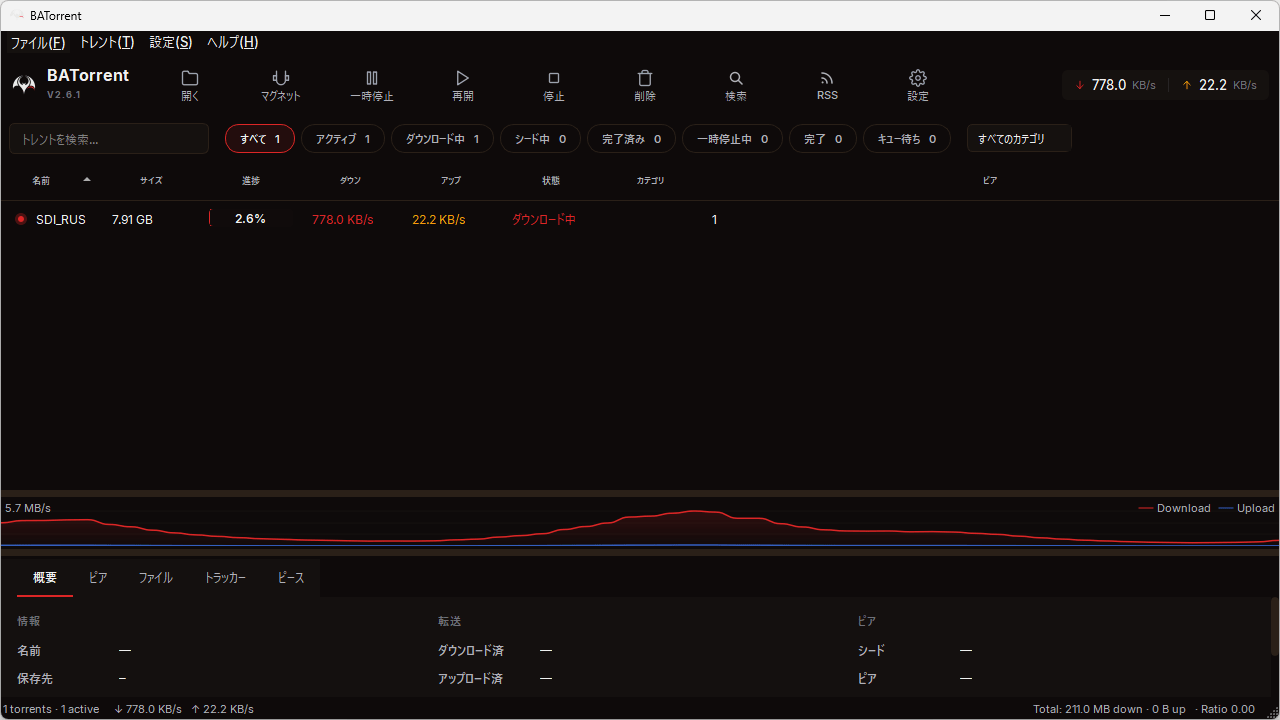Click status bar 'Total: 211.0 MB down'

pyautogui.click(x=1087, y=709)
